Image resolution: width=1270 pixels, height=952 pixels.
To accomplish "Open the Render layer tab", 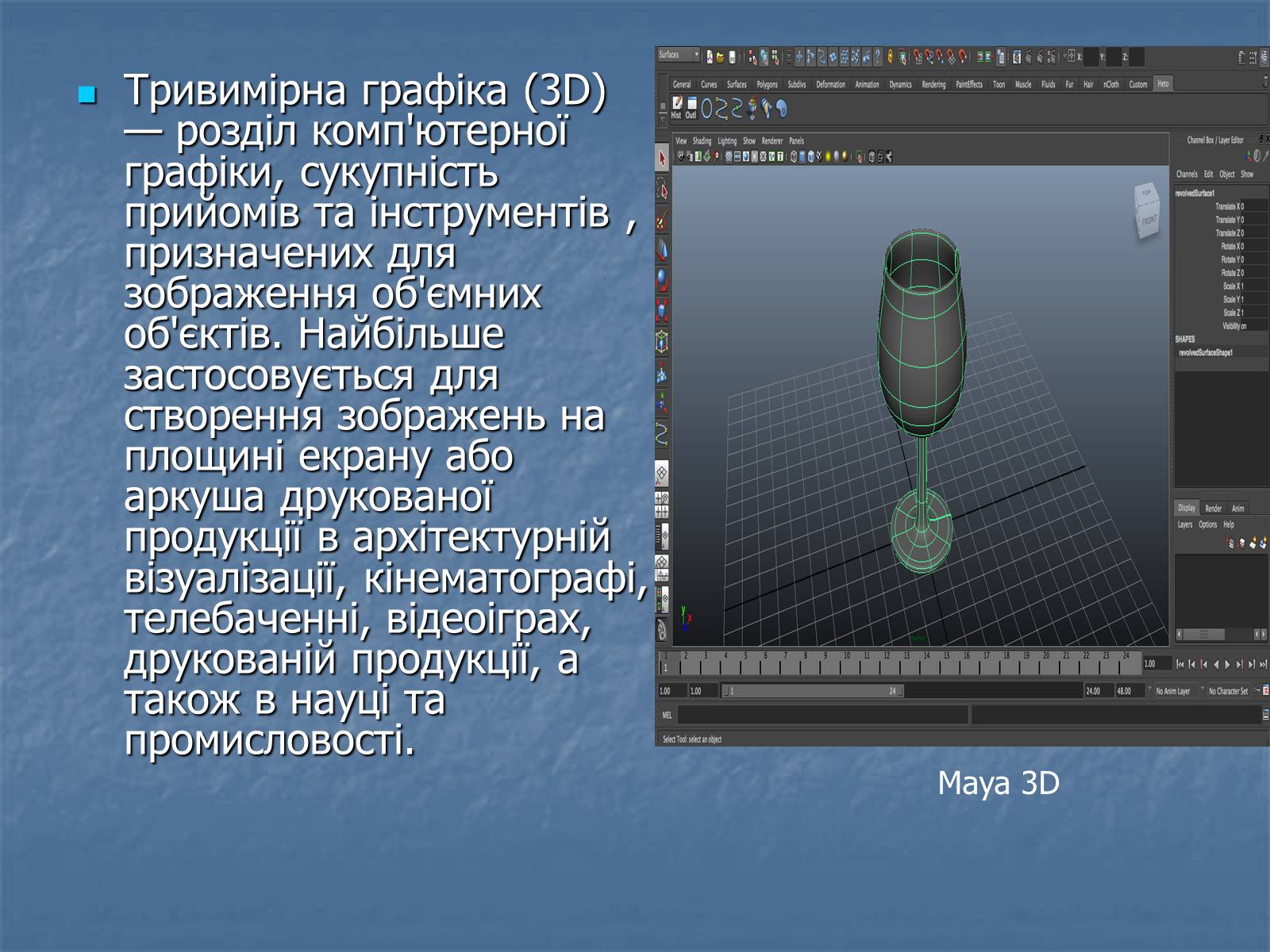I will point(1214,508).
